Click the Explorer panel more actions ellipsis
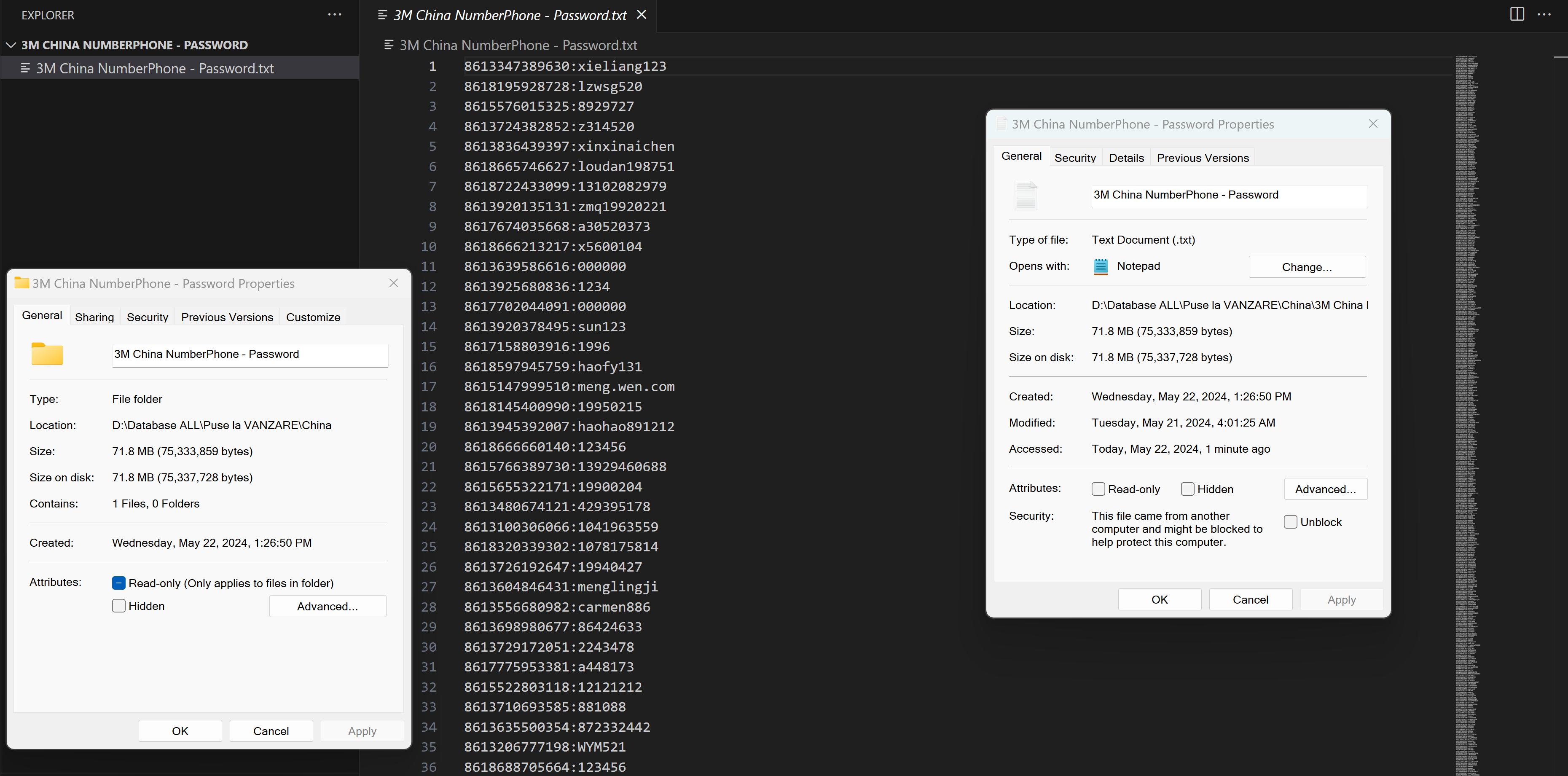1568x776 pixels. click(334, 15)
